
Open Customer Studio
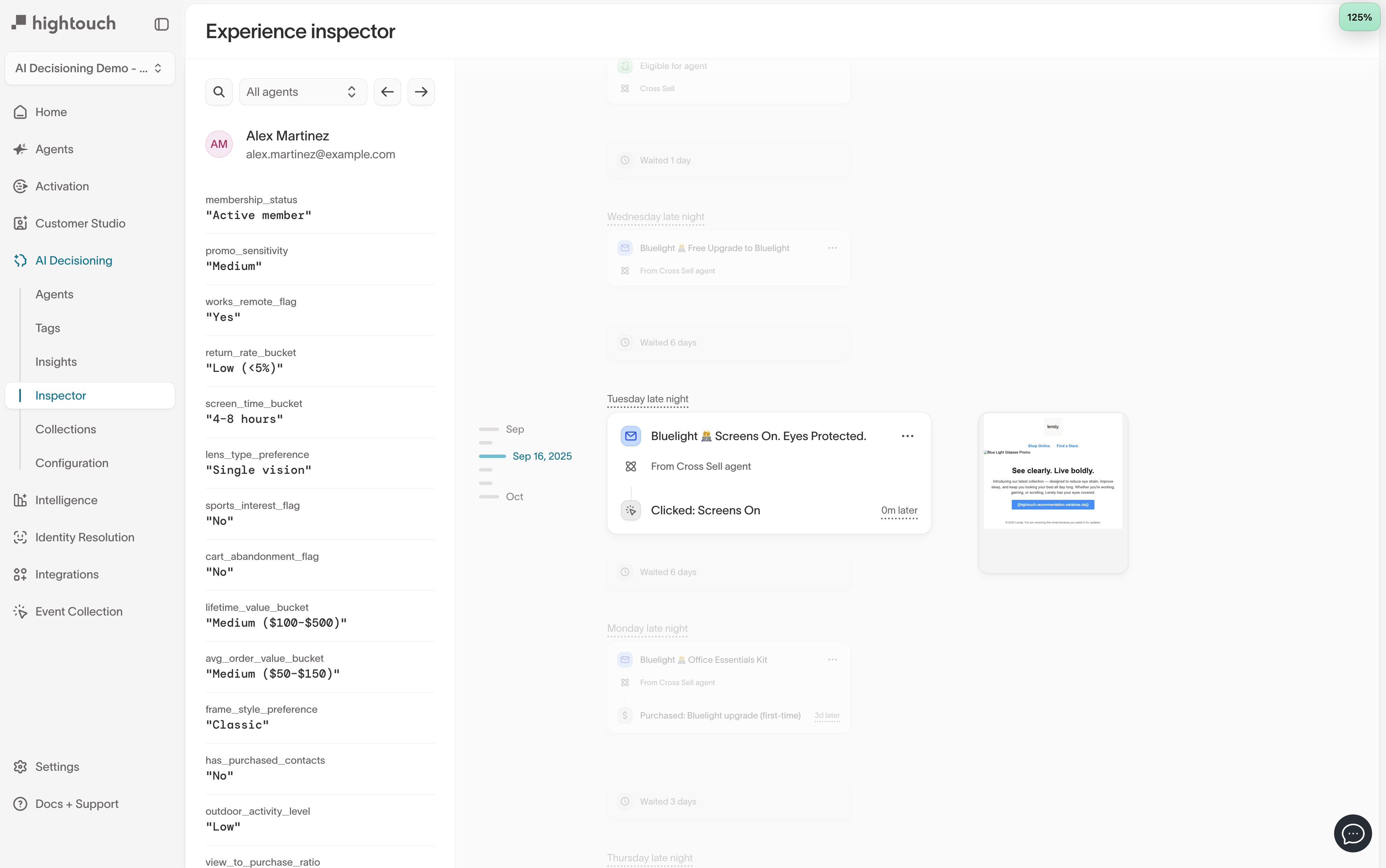point(80,223)
